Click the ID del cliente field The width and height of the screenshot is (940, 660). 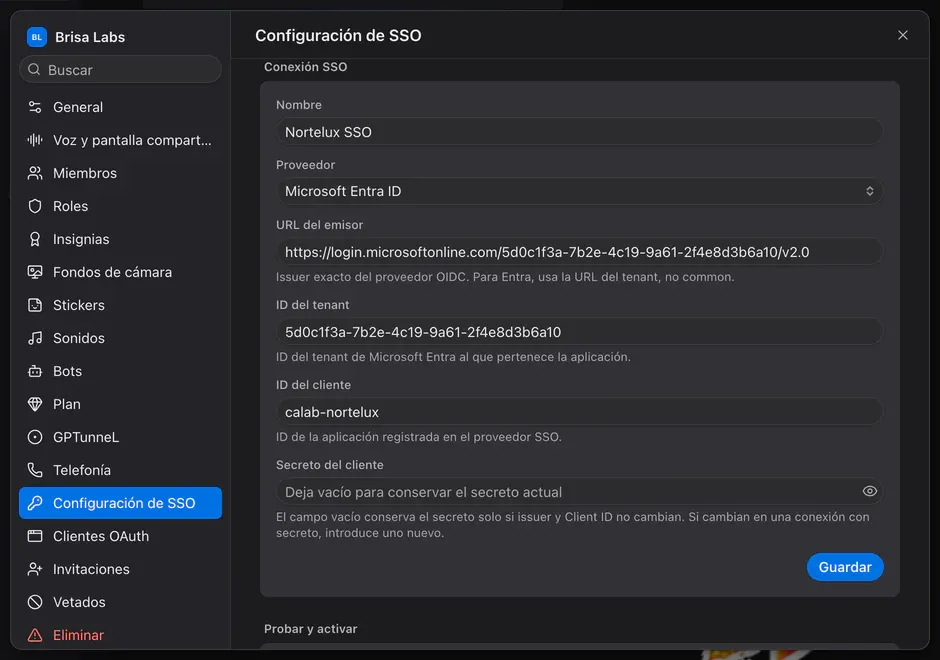pos(579,412)
